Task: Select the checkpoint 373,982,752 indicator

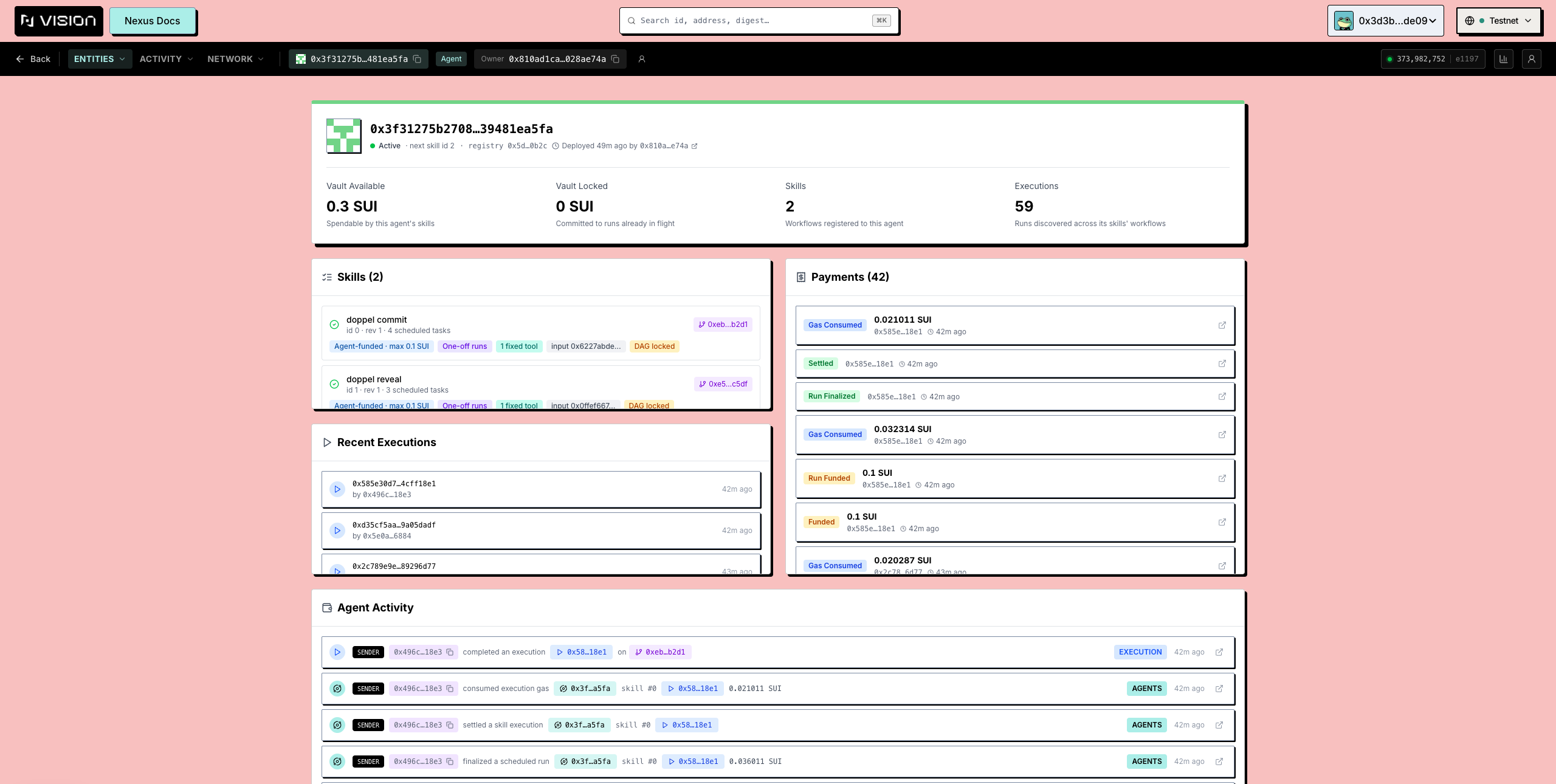Action: 1432,59
